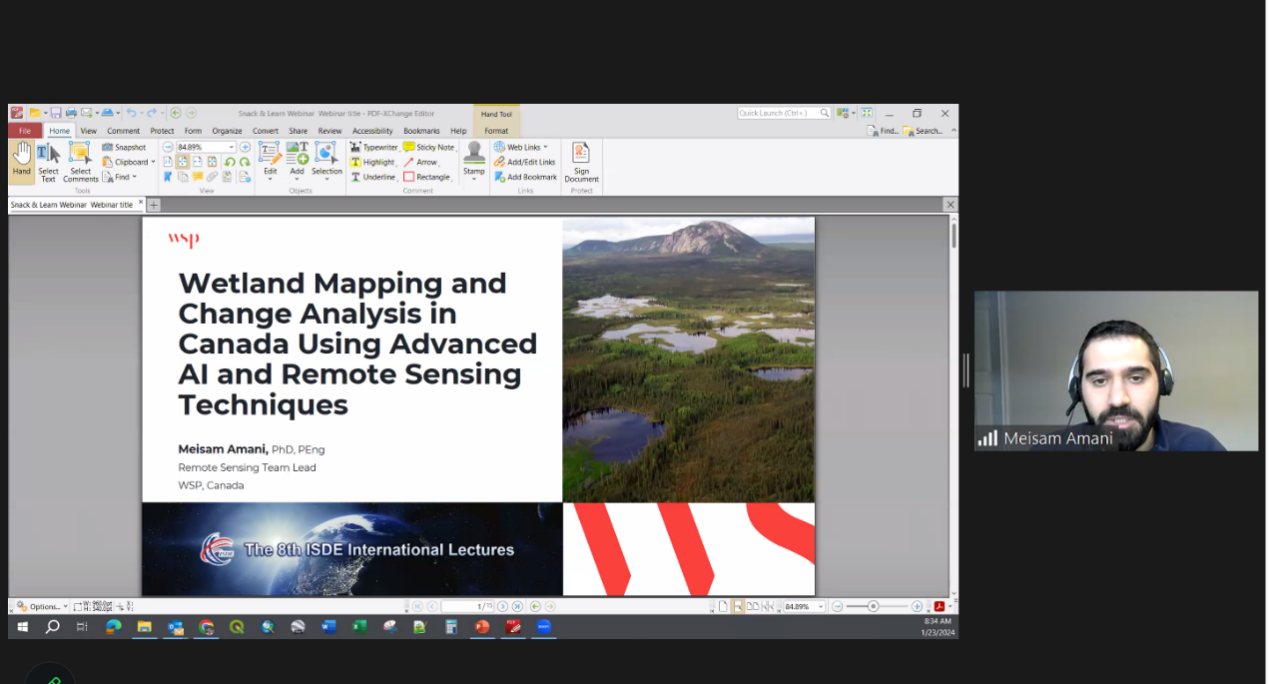1269x684 pixels.
Task: Open Google Chrome from taskbar
Action: (x=206, y=627)
